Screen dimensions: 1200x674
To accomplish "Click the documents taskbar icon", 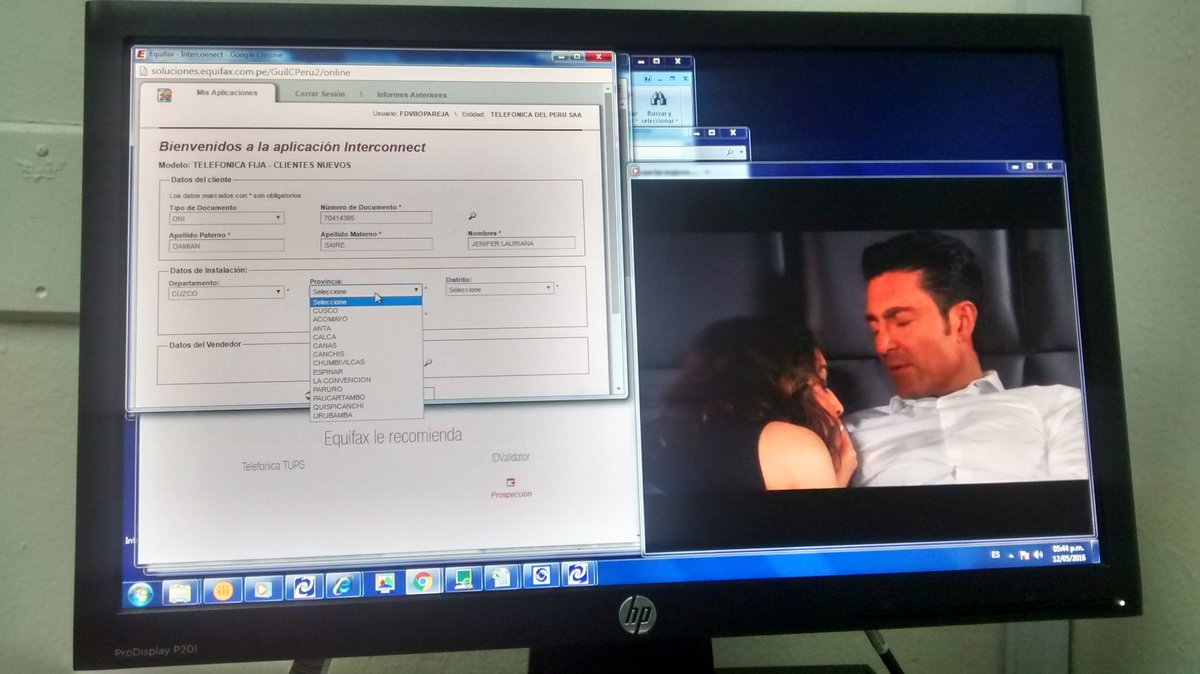I will [x=501, y=578].
